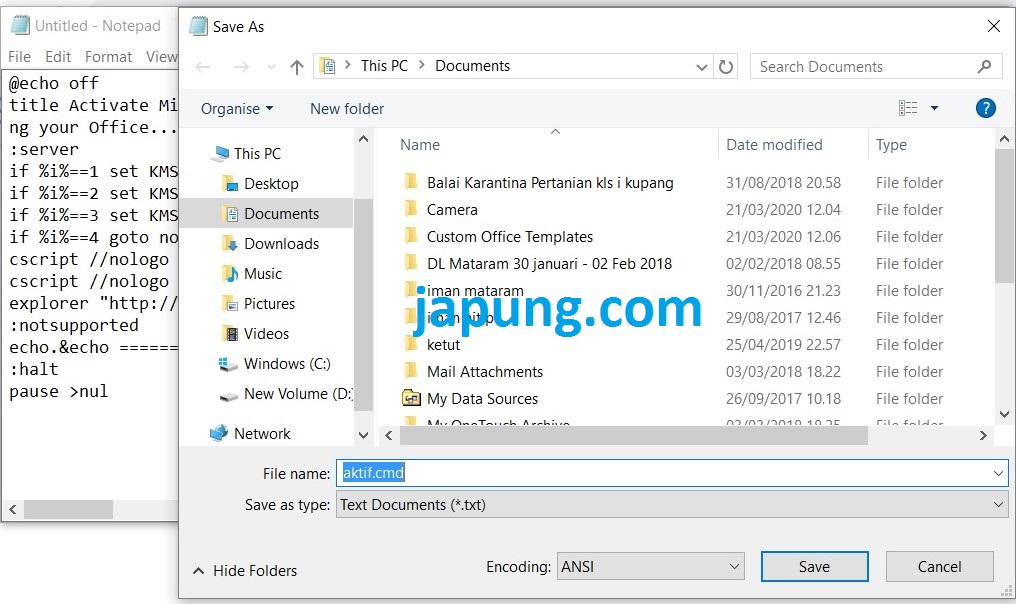Click the Back arrow in Save As dialog

[203, 67]
